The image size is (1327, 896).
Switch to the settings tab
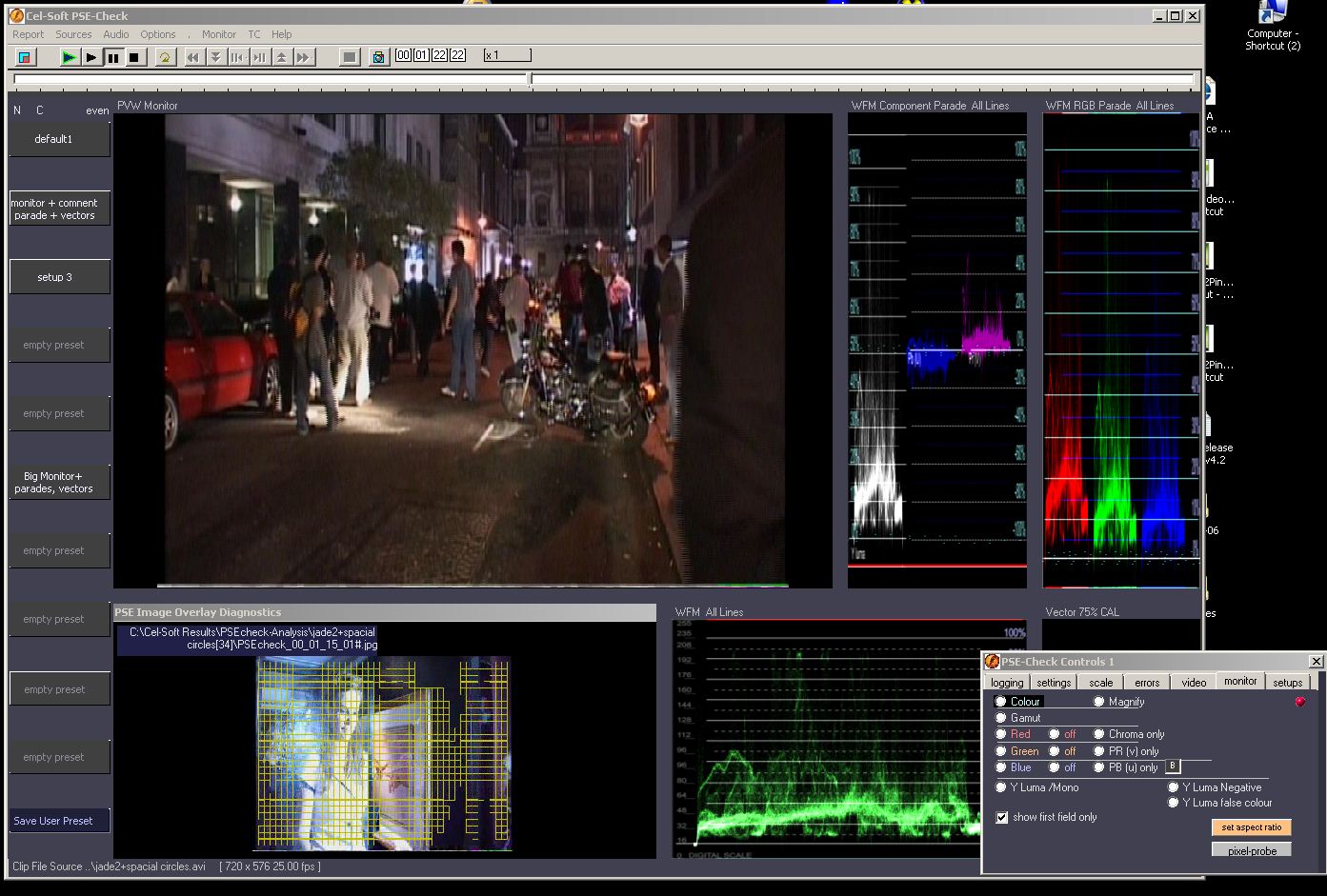pyautogui.click(x=1054, y=683)
